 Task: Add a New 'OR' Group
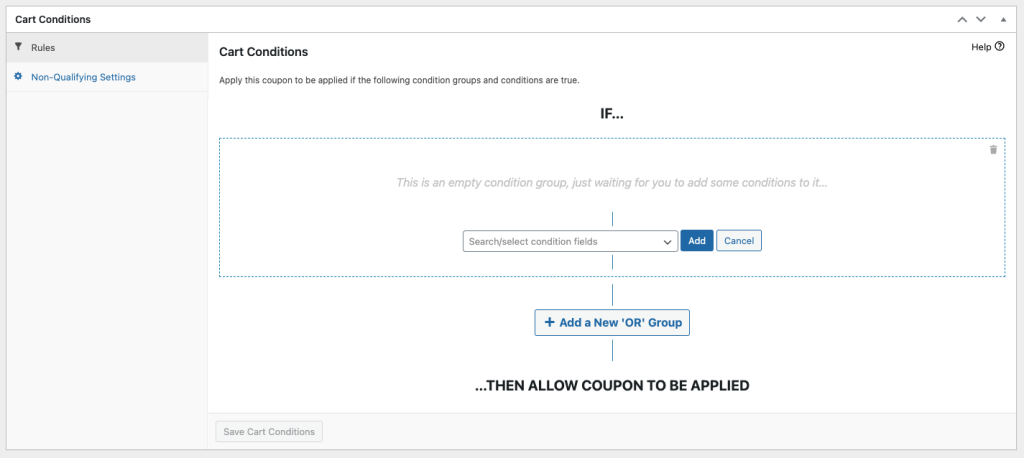(x=612, y=323)
